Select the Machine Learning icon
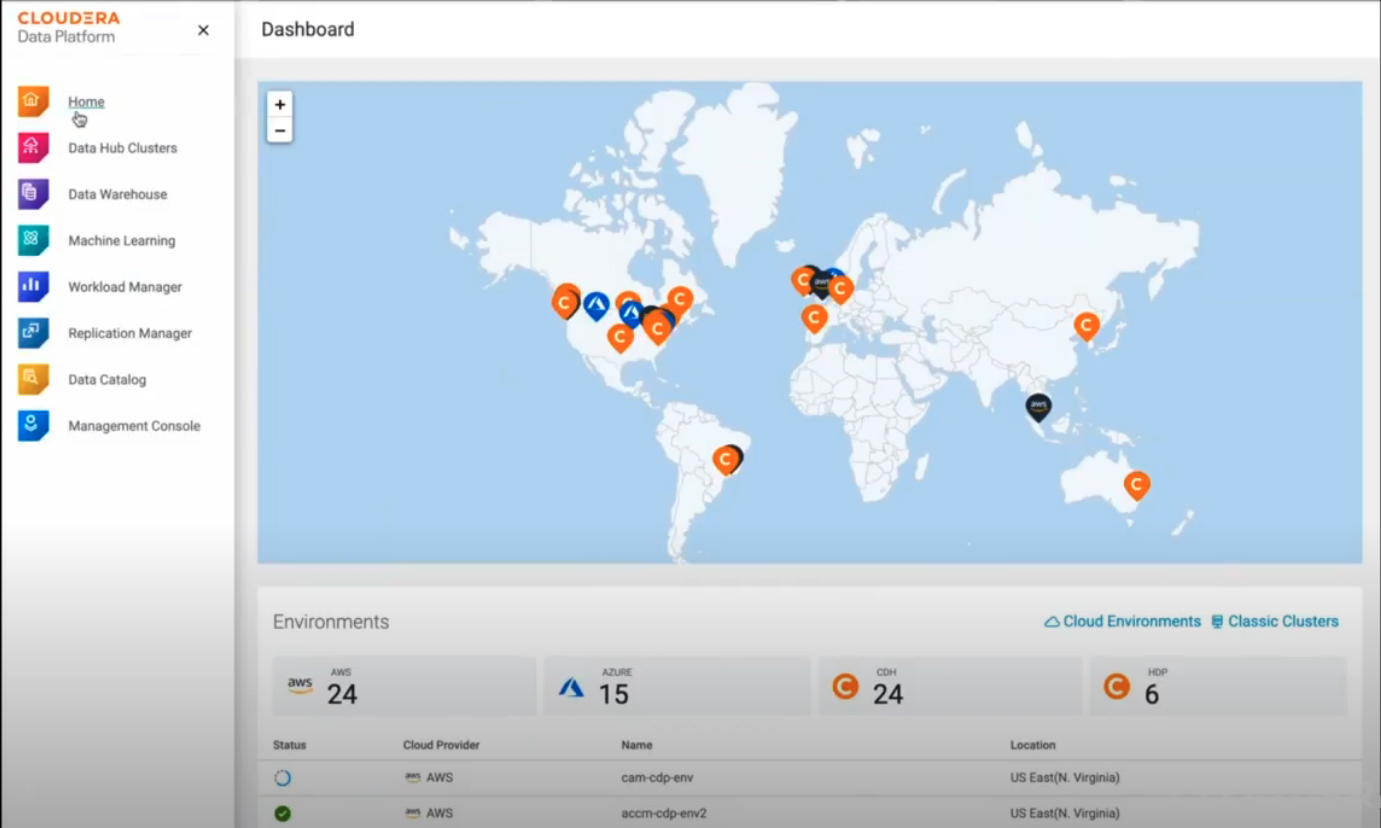This screenshot has width=1381, height=828. tap(33, 240)
